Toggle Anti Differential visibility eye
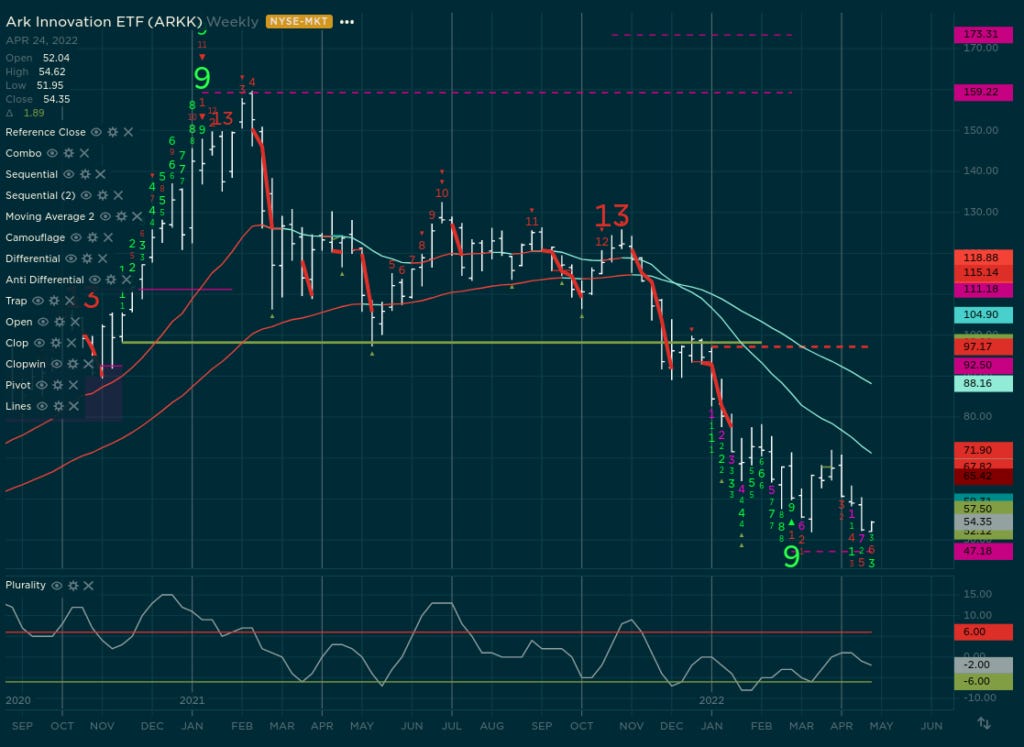This screenshot has width=1024, height=747. (x=95, y=279)
